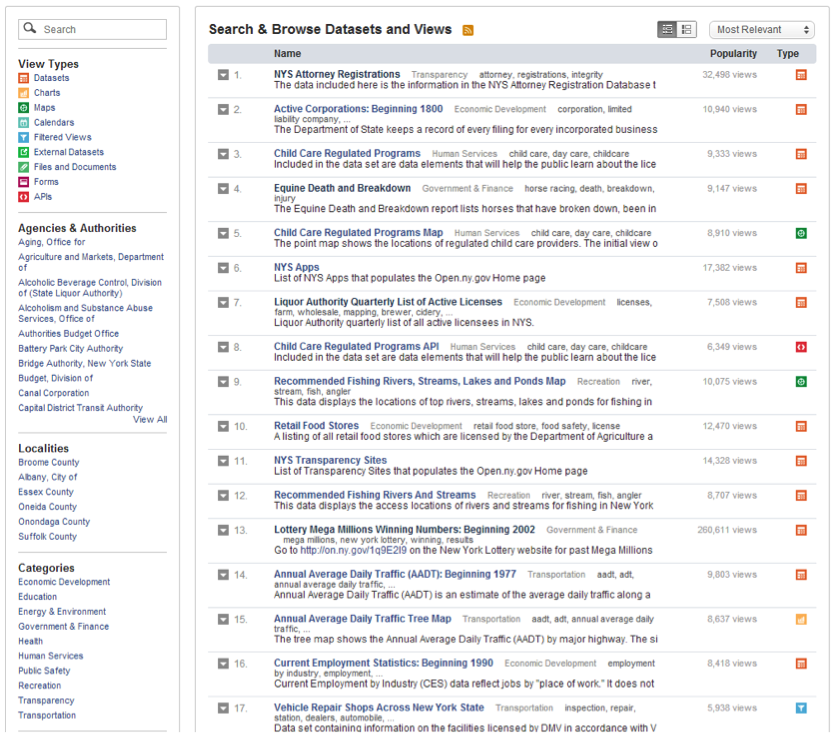This screenshot has width=839, height=733.
Task: Open Recommended Fishing Rivers And Streams dataset
Action: (x=375, y=495)
